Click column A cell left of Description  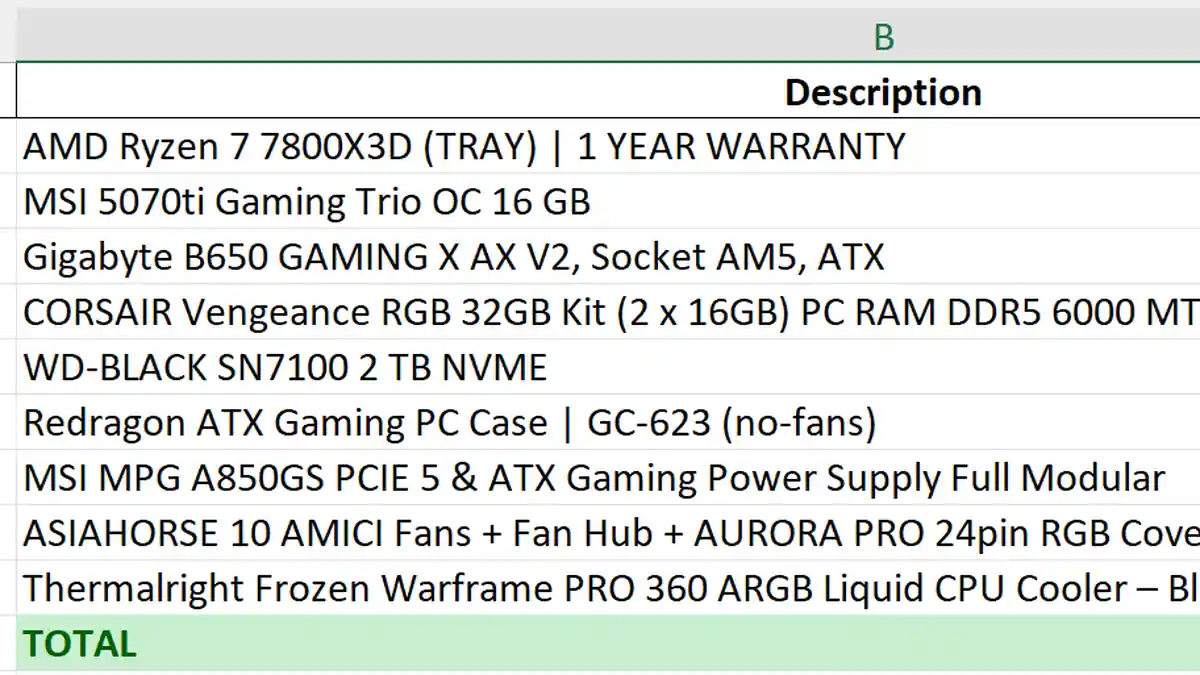tap(7, 92)
